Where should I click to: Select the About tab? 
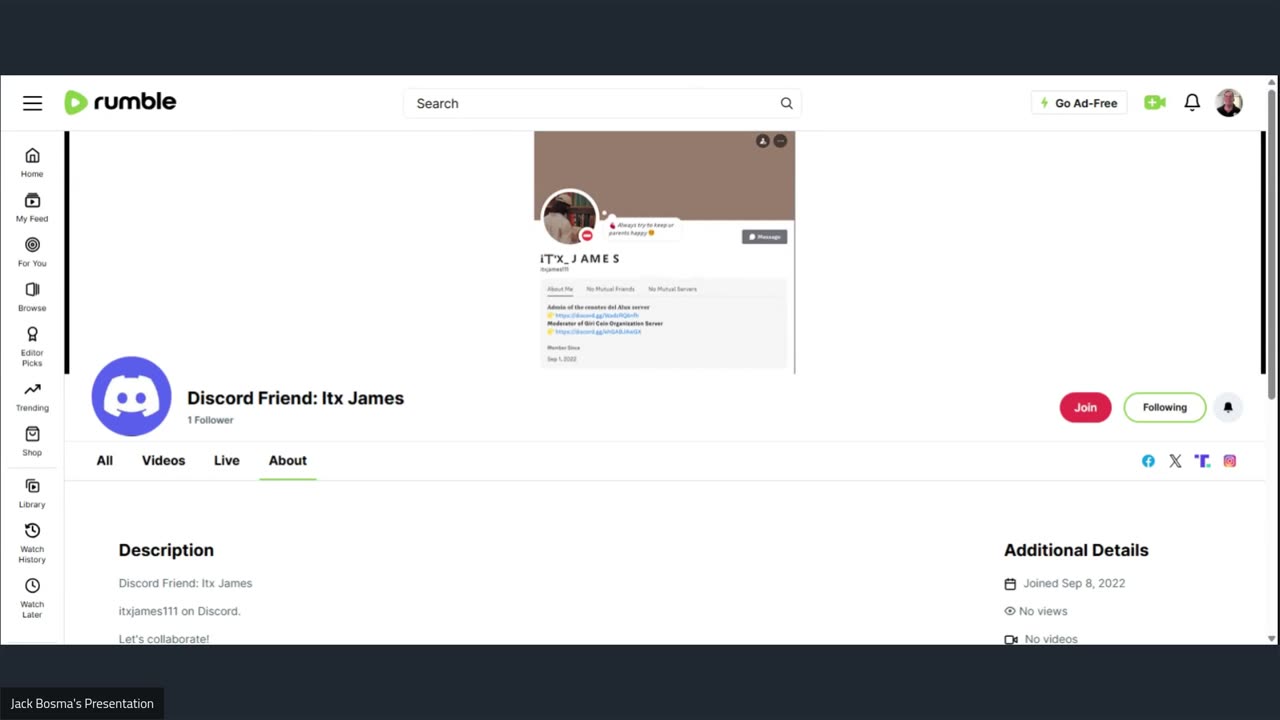point(288,460)
